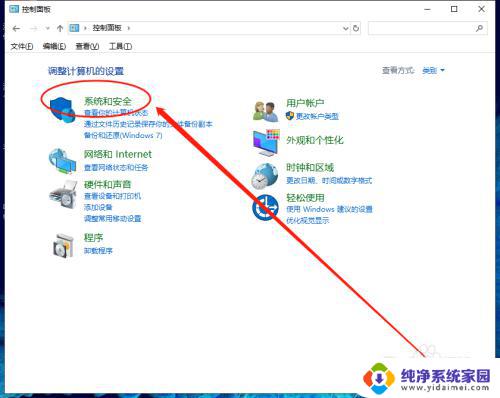500x398 pixels.
Task: Open the 工具(T) menu
Action: point(120,46)
